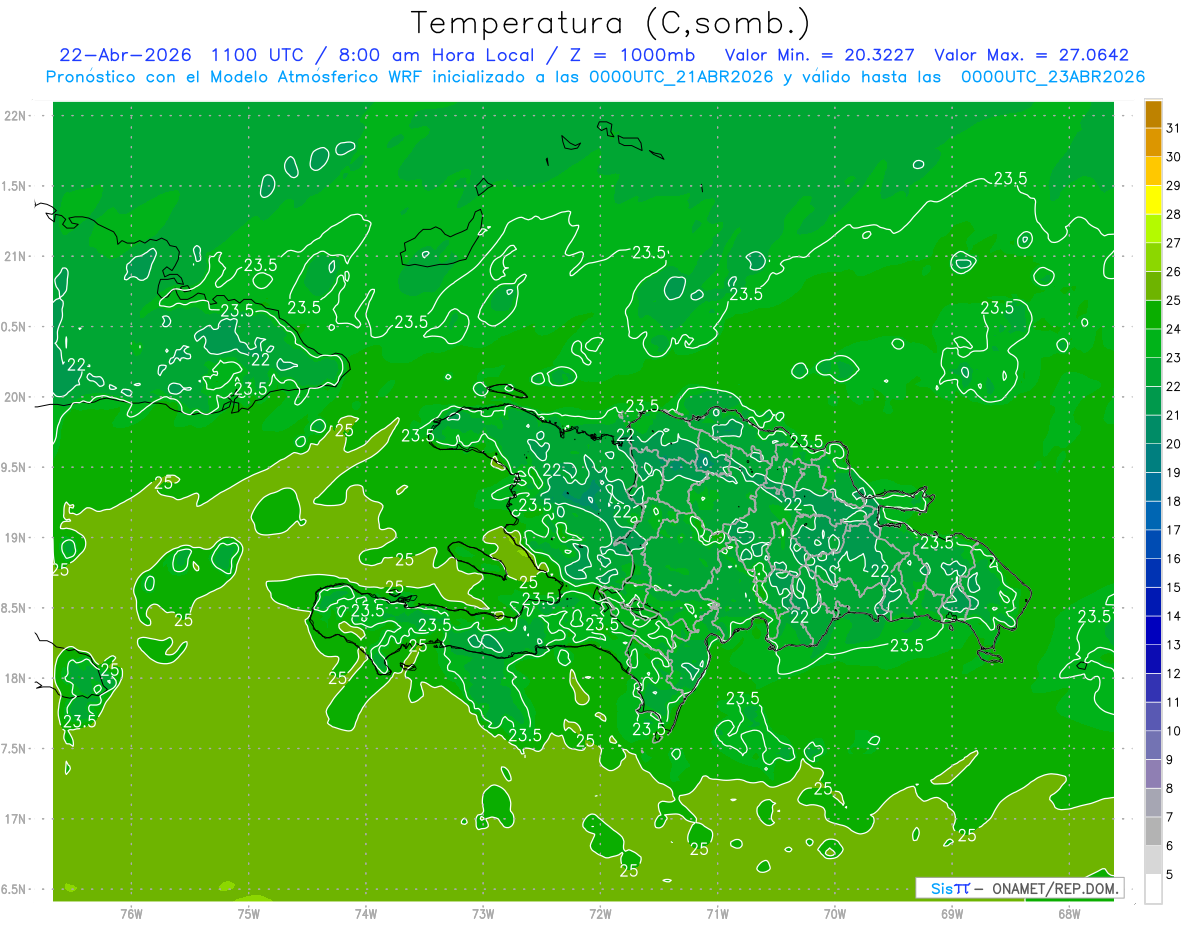The image size is (1200, 927).
Task: Click the Valor Max. = 27.0642 text
Action: 1031,56
